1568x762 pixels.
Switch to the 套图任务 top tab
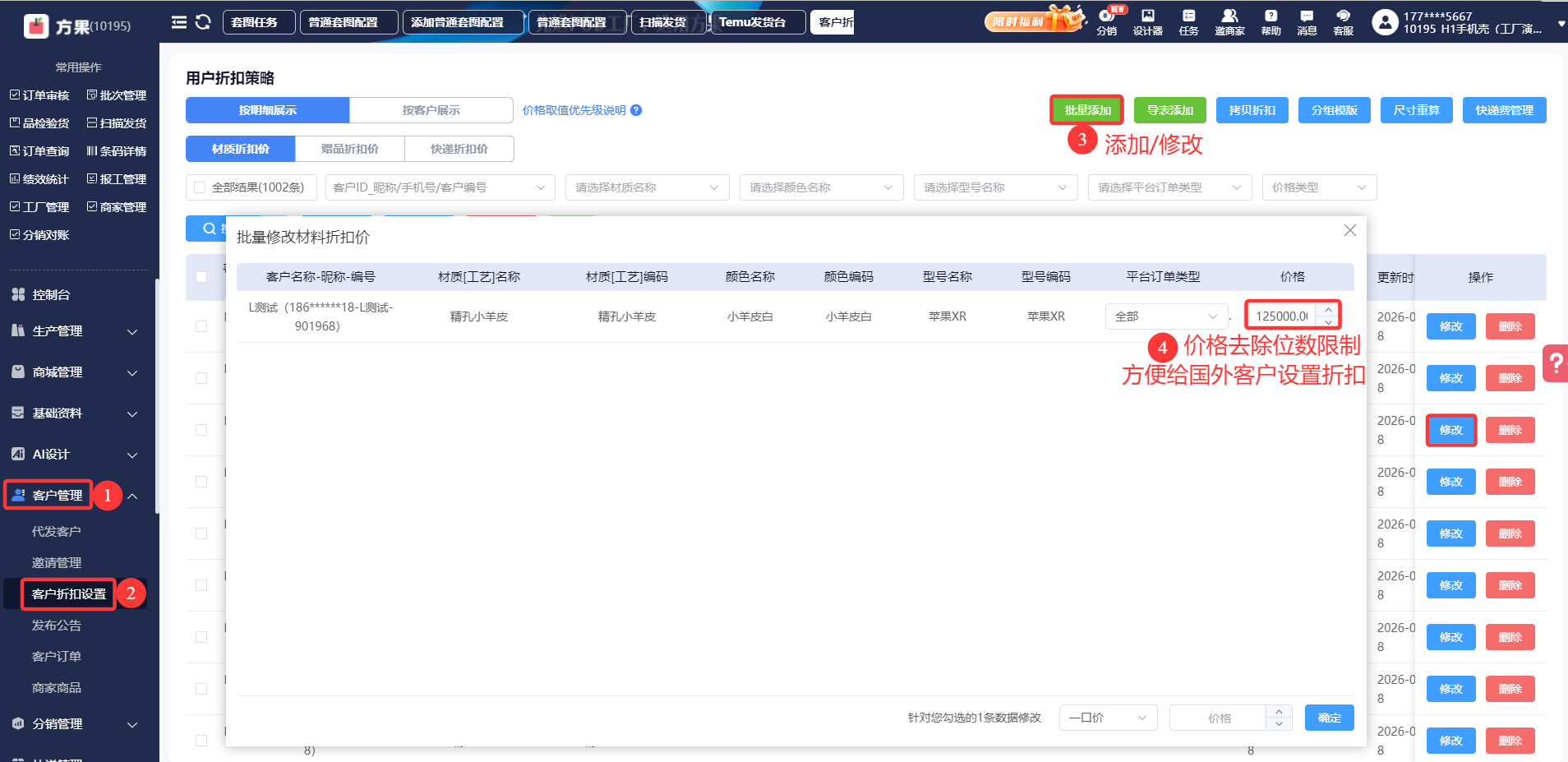coord(259,22)
